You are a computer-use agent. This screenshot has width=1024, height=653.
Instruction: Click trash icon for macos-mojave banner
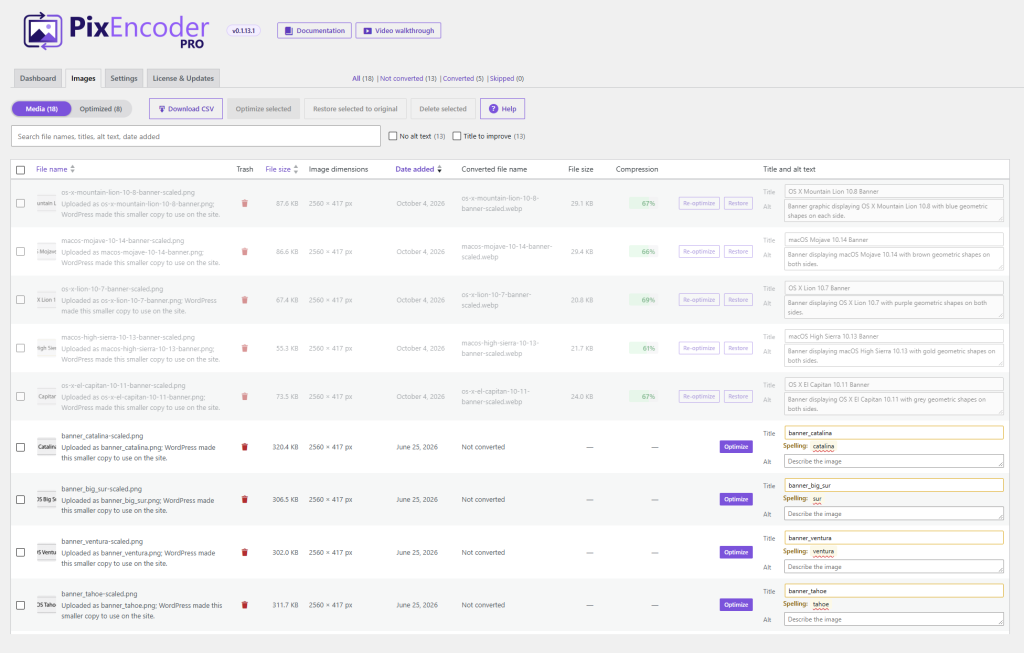pos(245,251)
